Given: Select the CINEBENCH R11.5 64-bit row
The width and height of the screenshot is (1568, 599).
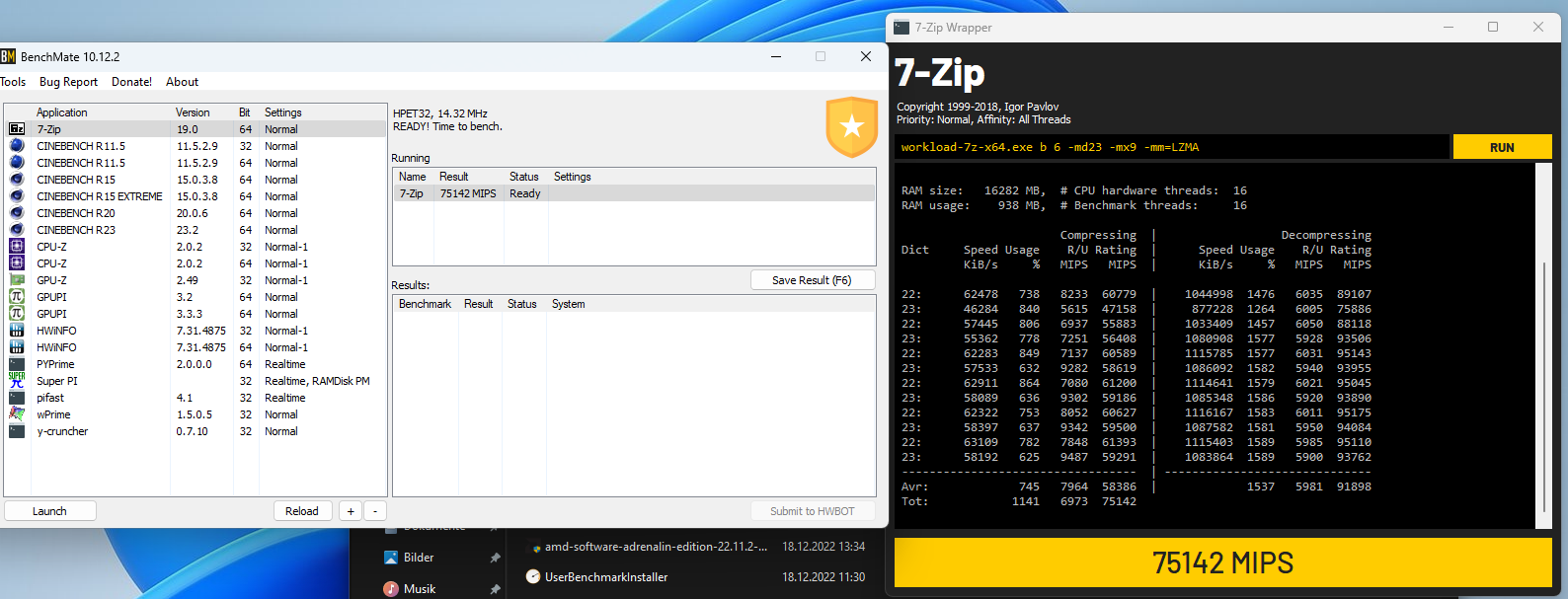Looking at the screenshot, I should tap(196, 163).
